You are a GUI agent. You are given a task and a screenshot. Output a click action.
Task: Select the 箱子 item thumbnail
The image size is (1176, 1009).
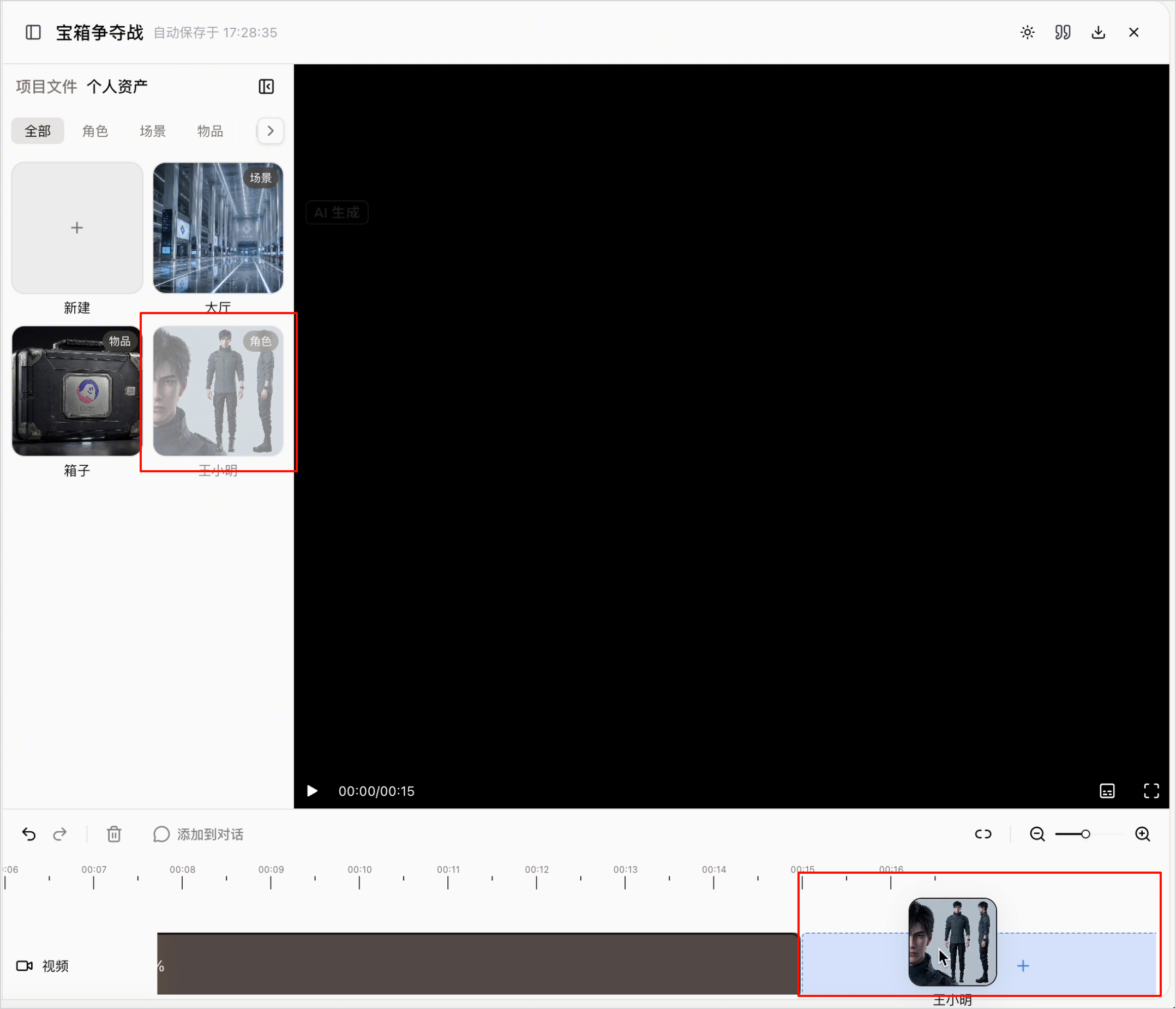[77, 391]
